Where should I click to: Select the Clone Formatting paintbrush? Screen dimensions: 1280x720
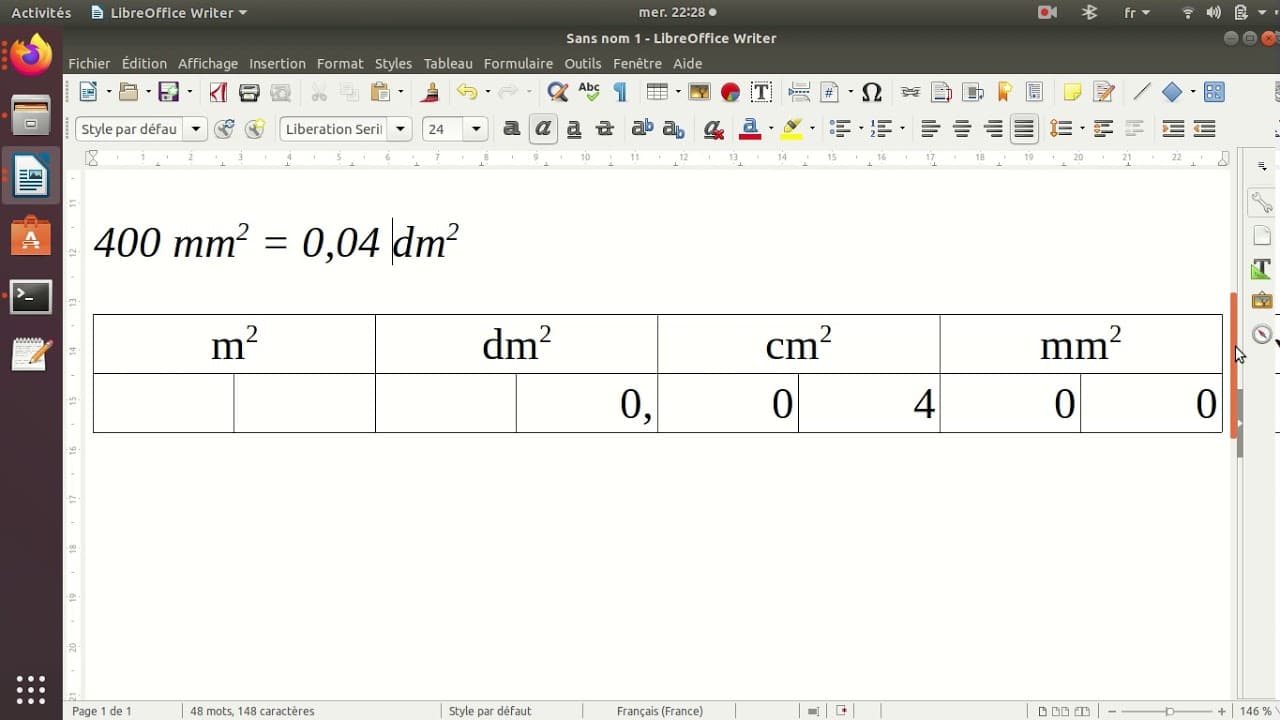pyautogui.click(x=430, y=92)
